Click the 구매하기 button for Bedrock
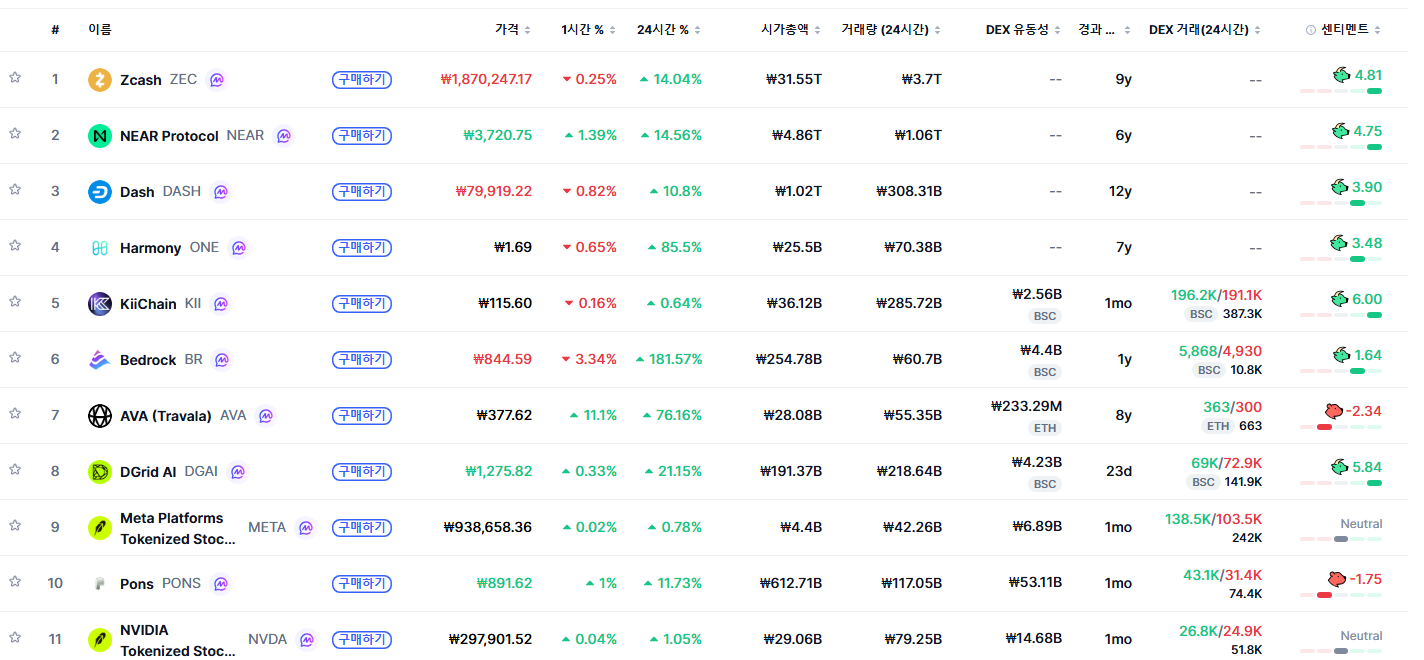The height and width of the screenshot is (660, 1424). 362,359
